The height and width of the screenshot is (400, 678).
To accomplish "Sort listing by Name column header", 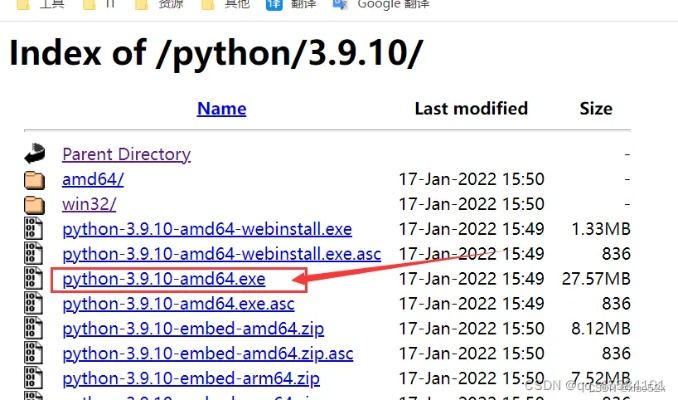I will pyautogui.click(x=221, y=109).
